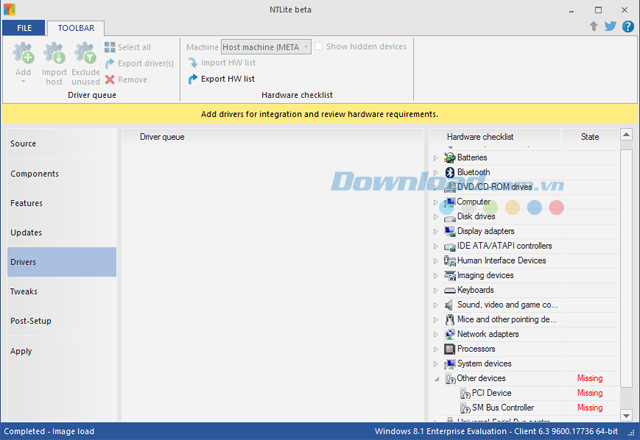The width and height of the screenshot is (640, 440).
Task: Expand the Network adapters node
Action: (436, 334)
